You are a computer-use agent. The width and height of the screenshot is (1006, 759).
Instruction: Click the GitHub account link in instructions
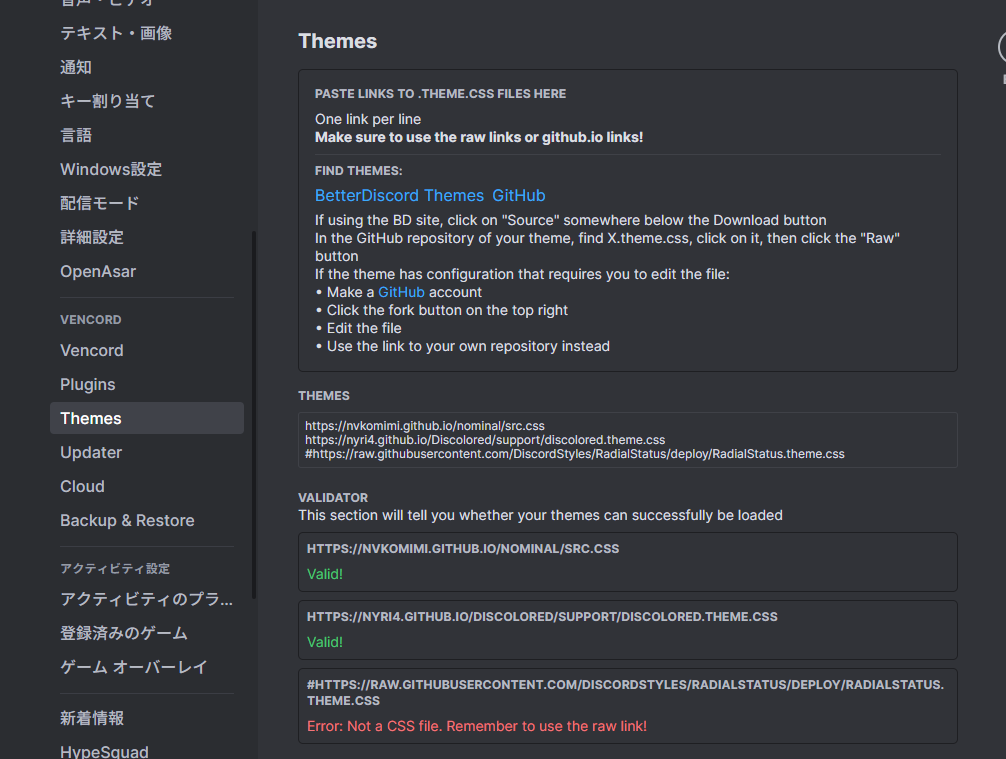tap(401, 291)
